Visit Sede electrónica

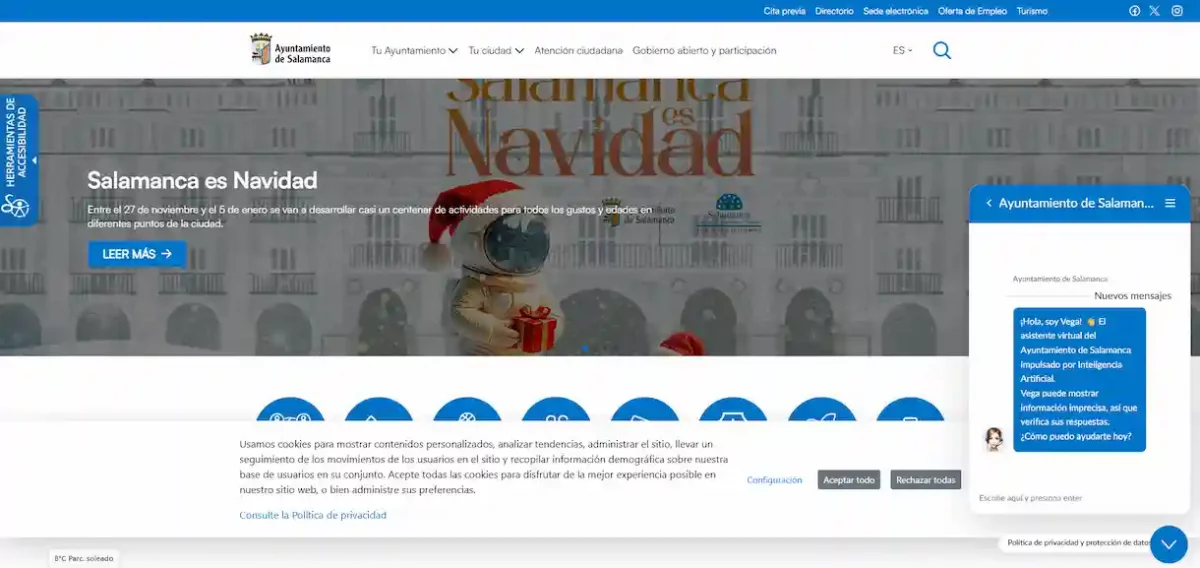click(x=895, y=11)
